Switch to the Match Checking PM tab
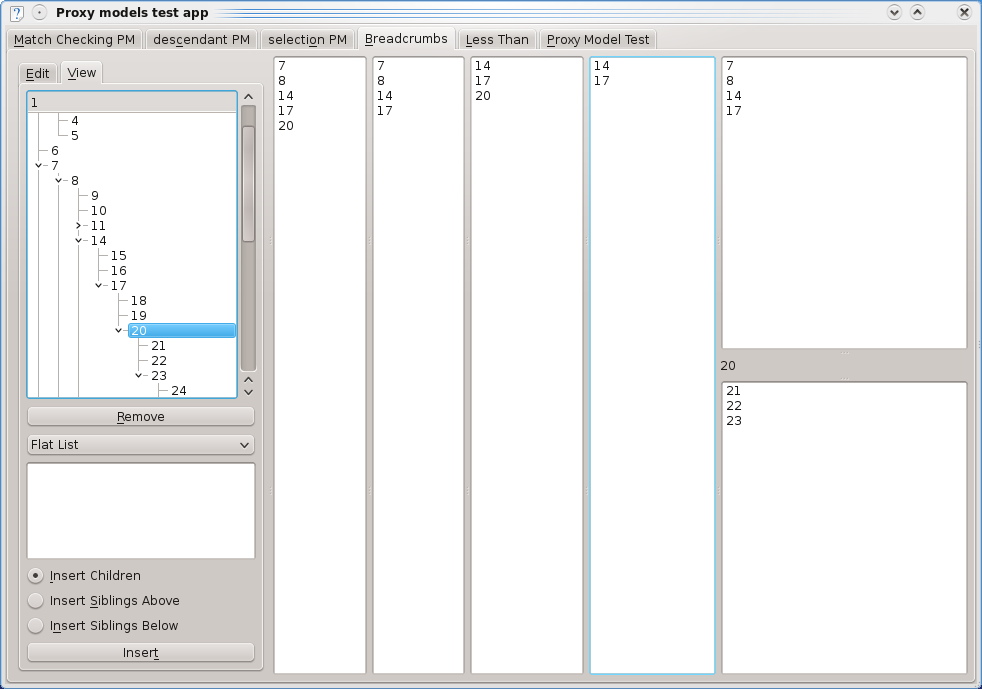The image size is (982, 689). click(x=74, y=40)
